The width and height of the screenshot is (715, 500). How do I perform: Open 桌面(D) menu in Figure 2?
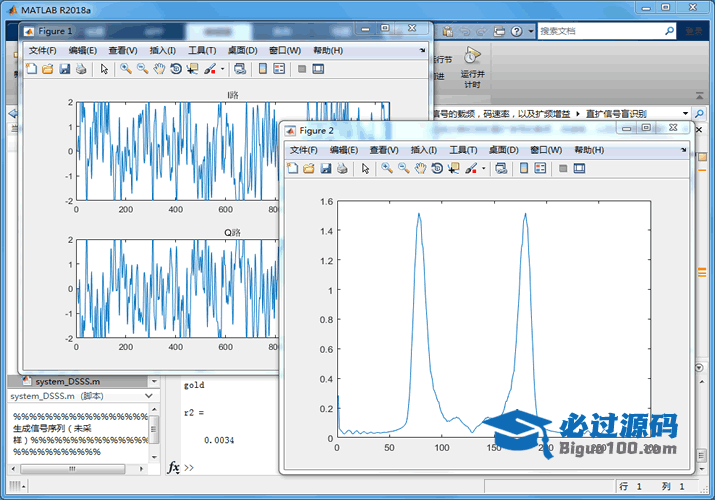coord(504,150)
